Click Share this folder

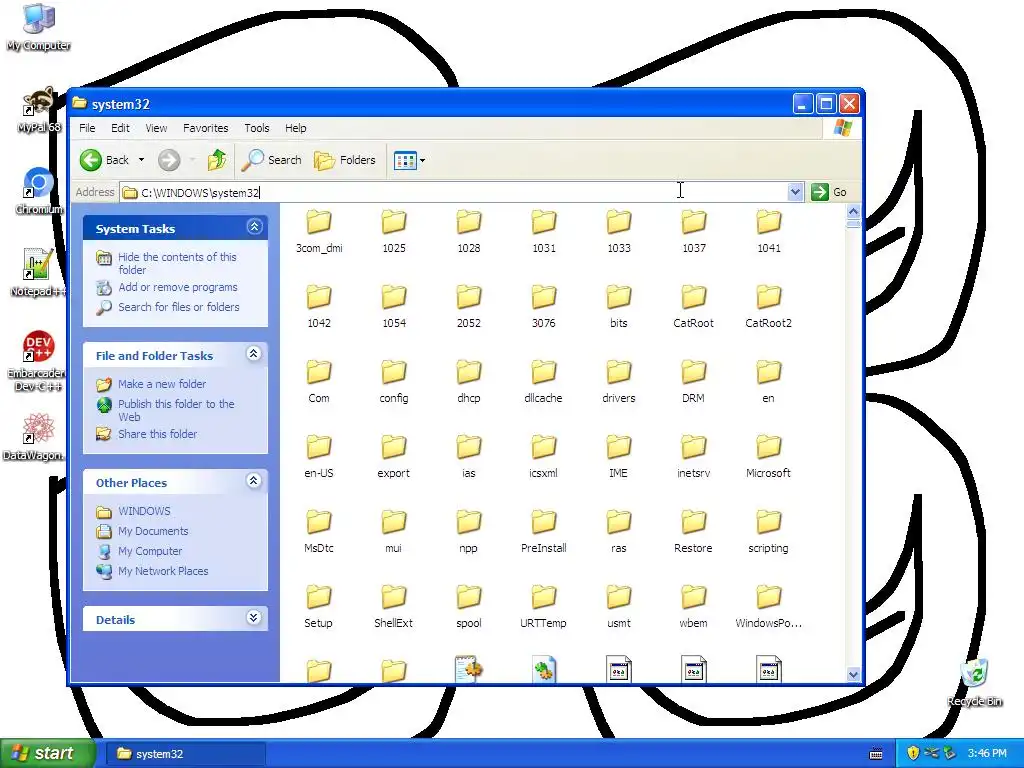point(157,434)
